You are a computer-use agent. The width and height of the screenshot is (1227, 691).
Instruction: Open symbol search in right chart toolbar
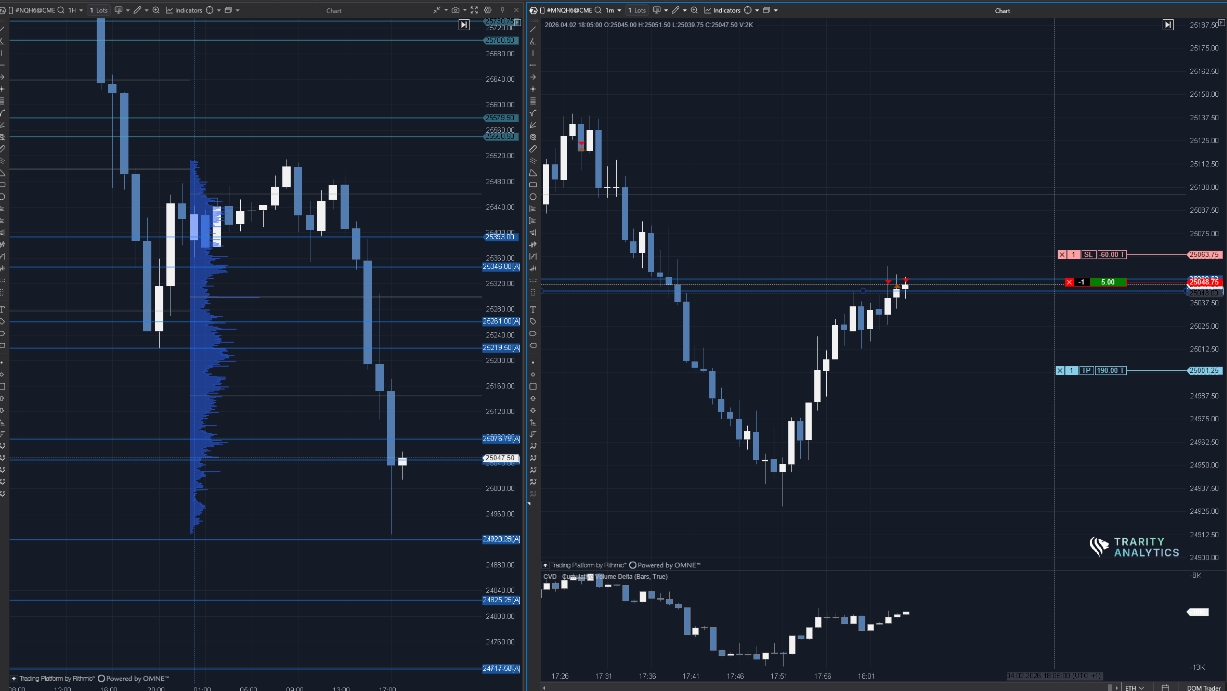click(598, 10)
